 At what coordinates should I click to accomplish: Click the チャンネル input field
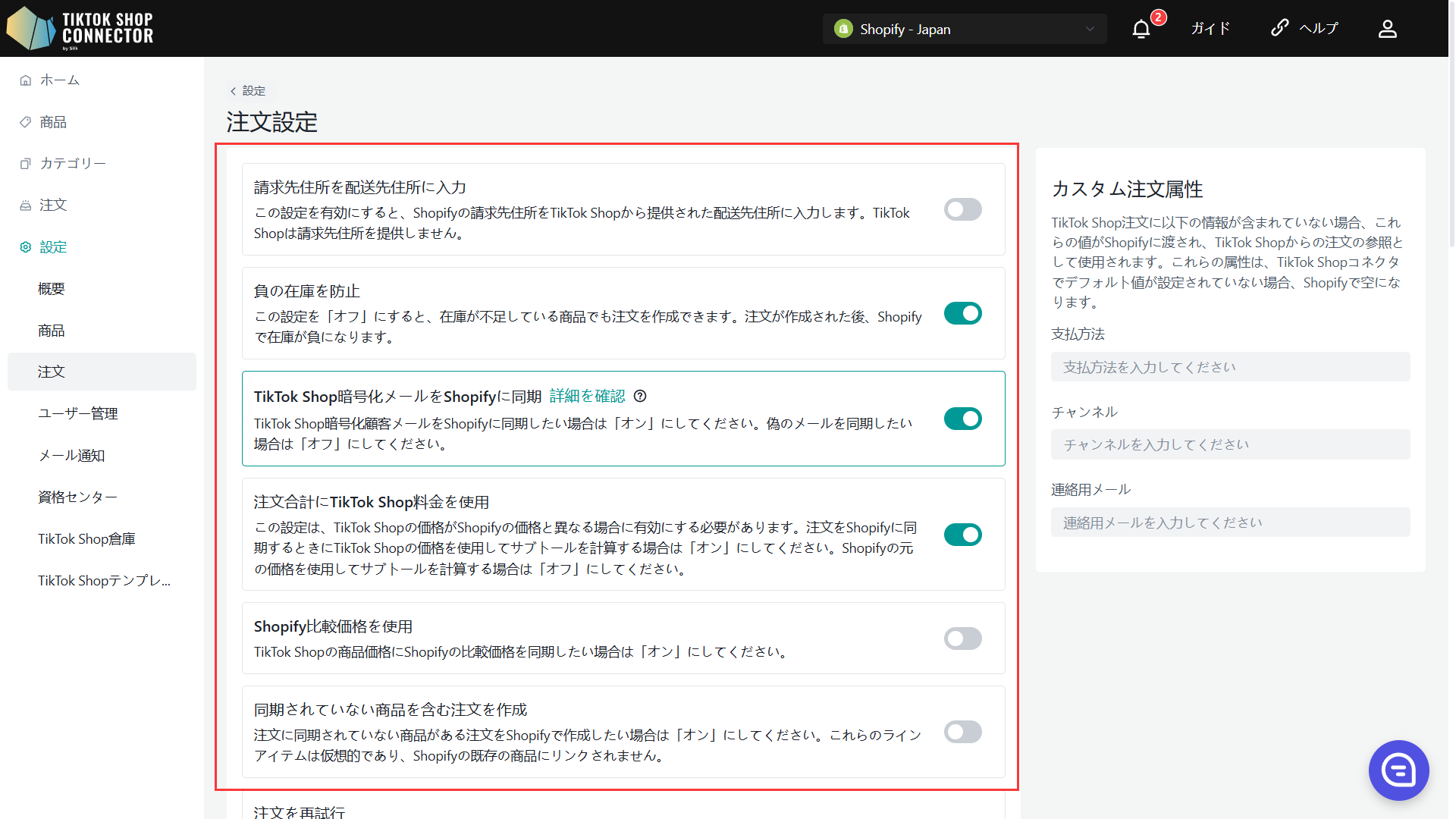[1230, 444]
